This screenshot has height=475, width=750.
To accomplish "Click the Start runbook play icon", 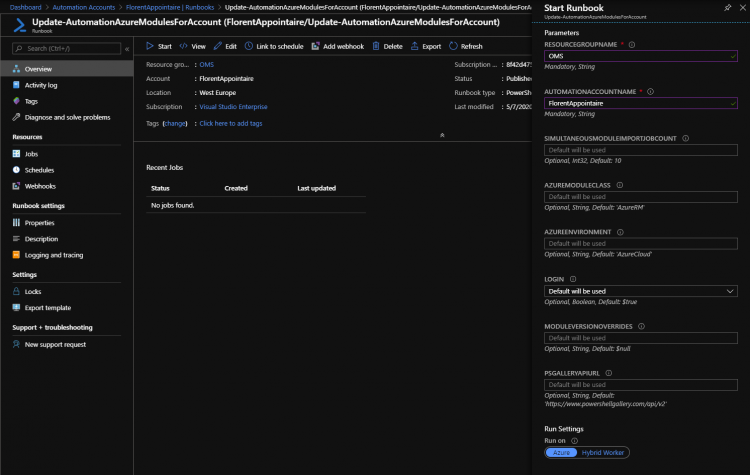I will point(150,46).
